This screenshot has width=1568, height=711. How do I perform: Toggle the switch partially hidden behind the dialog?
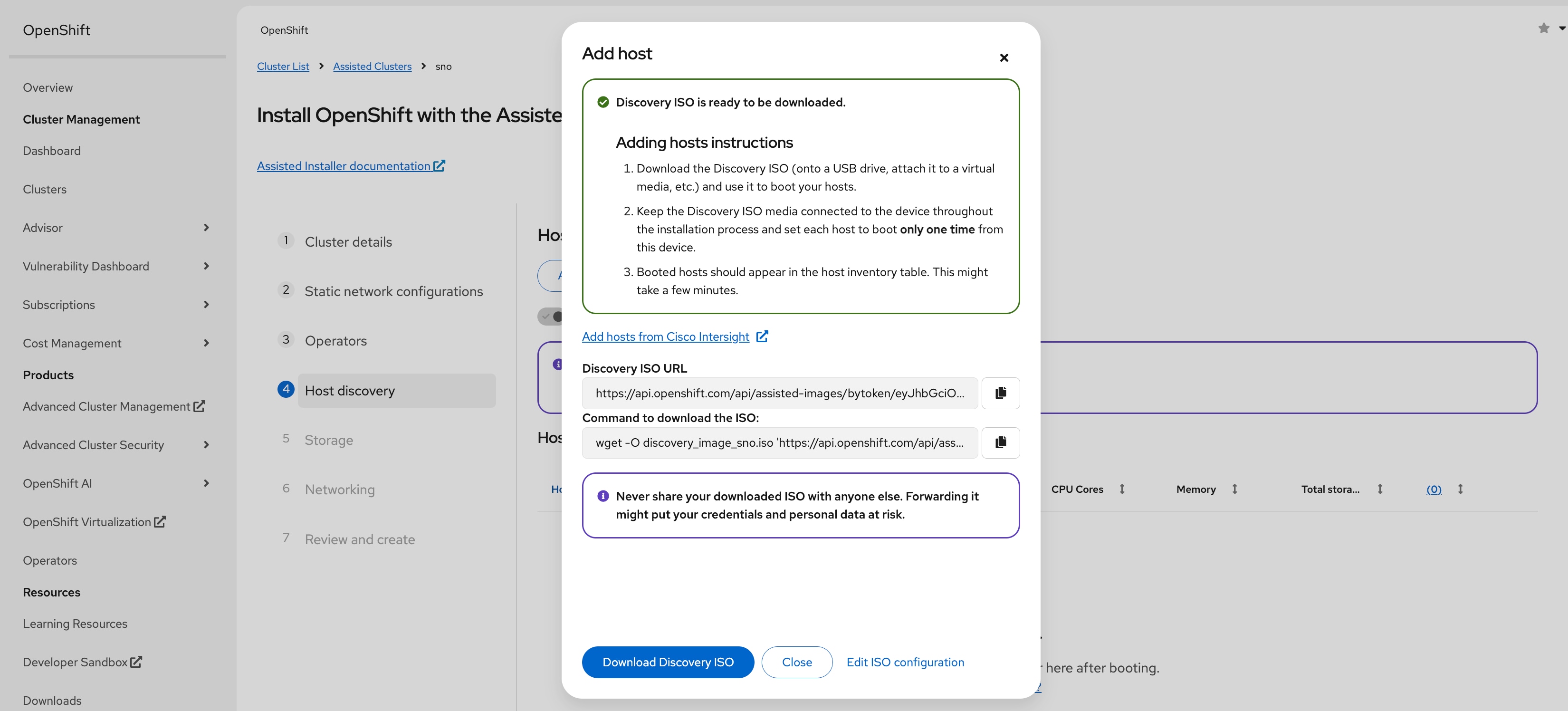point(550,316)
